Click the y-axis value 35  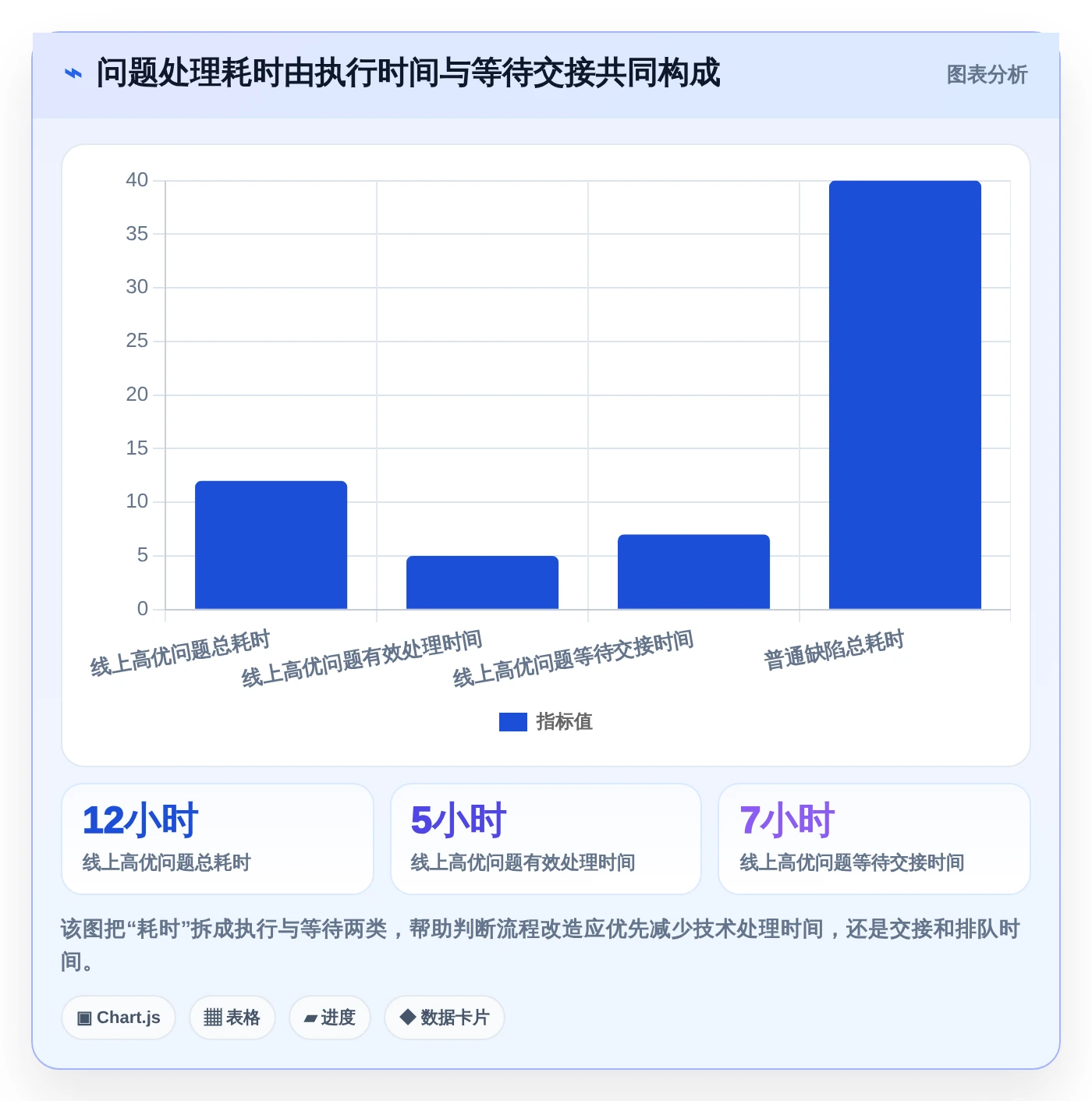click(x=137, y=234)
